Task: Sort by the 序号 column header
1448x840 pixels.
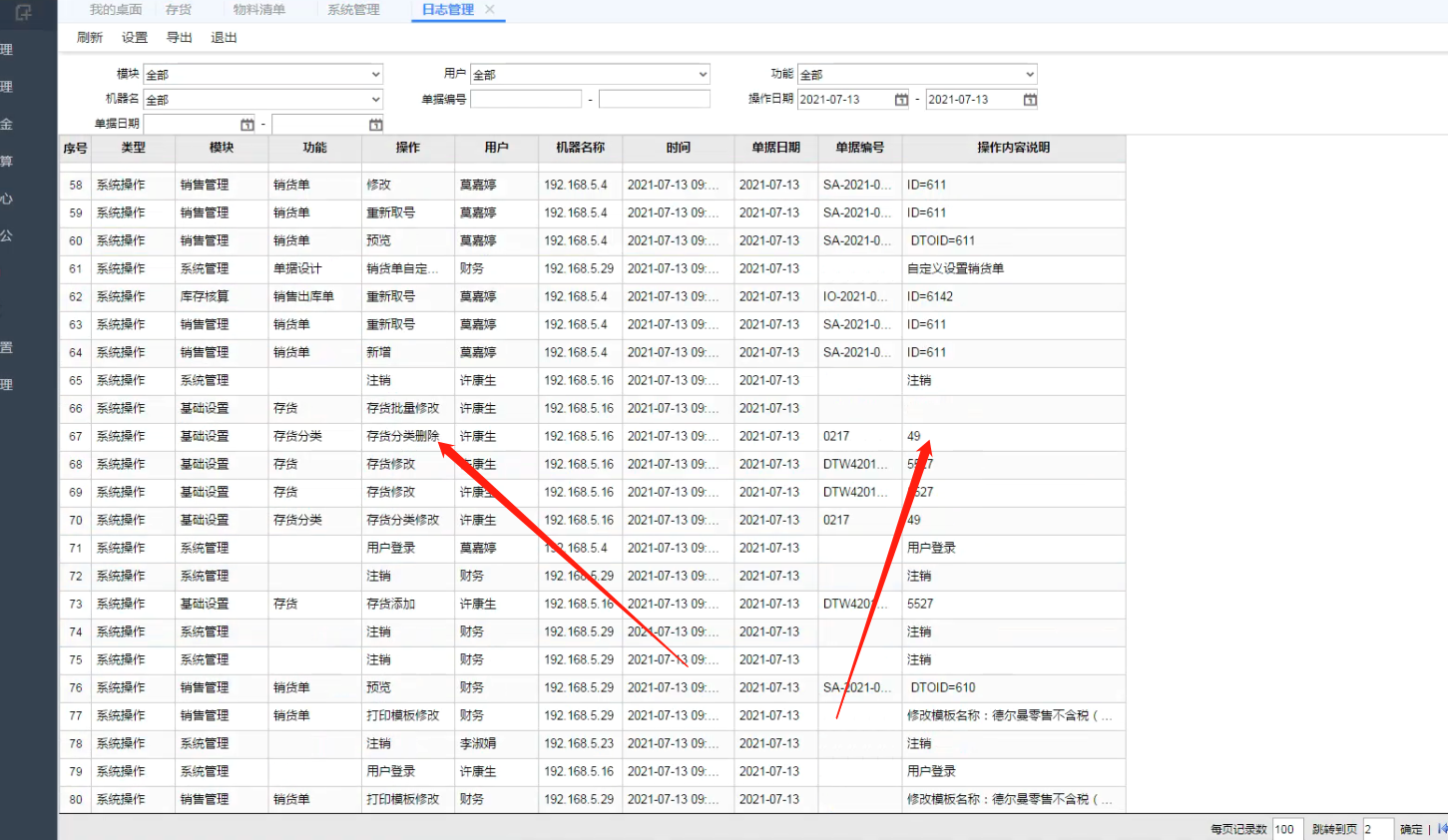Action: 75,148
